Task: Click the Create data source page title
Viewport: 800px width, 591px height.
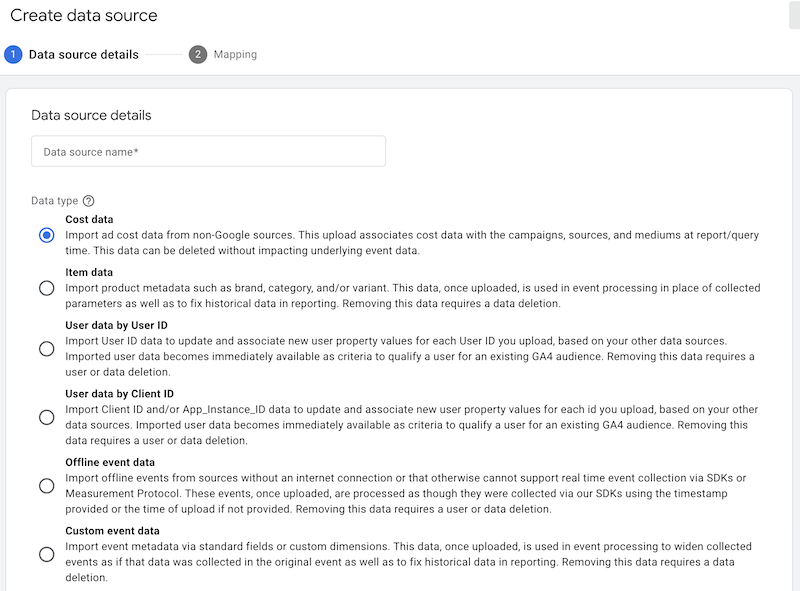Action: (87, 15)
